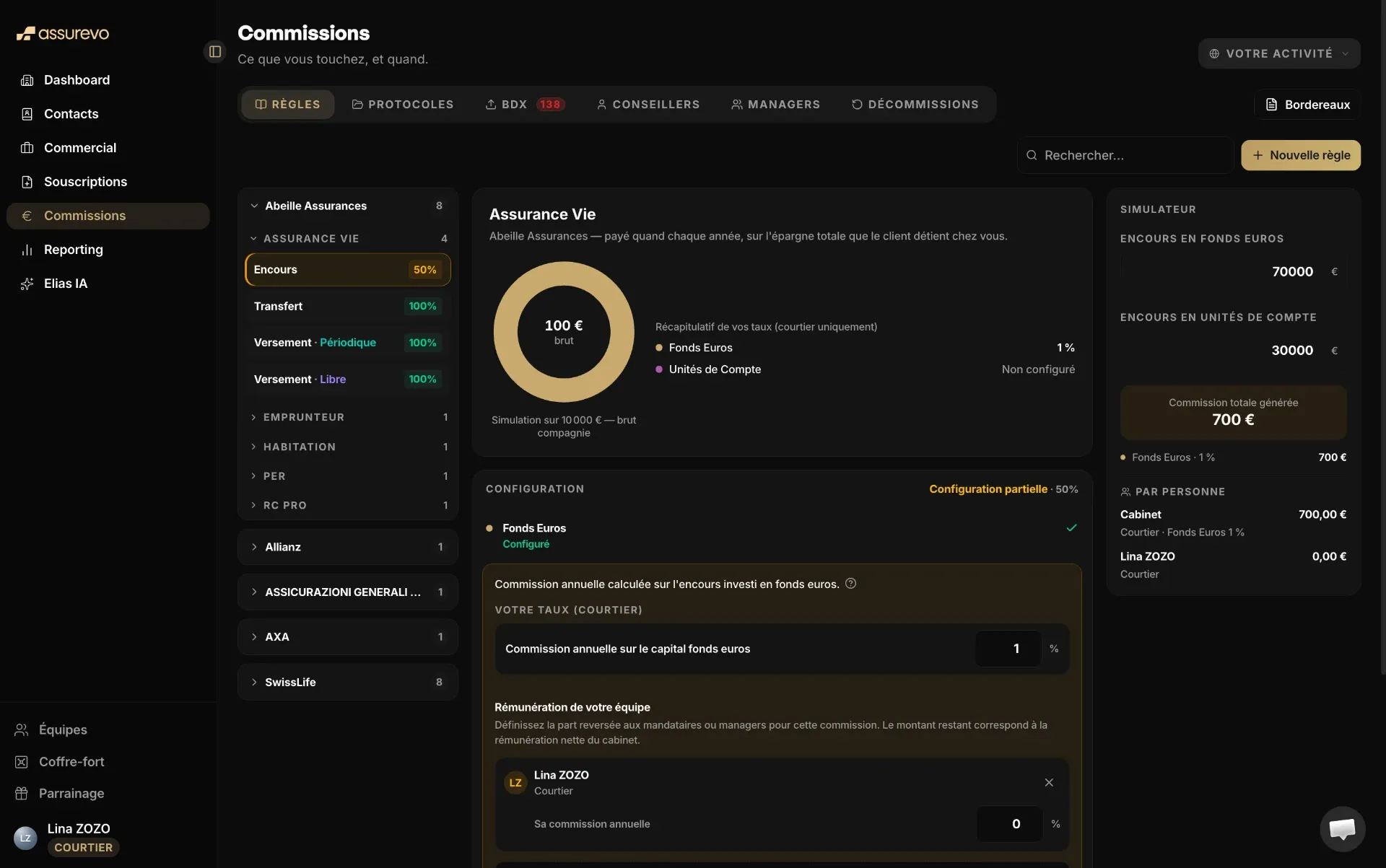Screen dimensions: 1386x868
Task: Toggle the Fonds Euros configuration row
Action: 782,536
